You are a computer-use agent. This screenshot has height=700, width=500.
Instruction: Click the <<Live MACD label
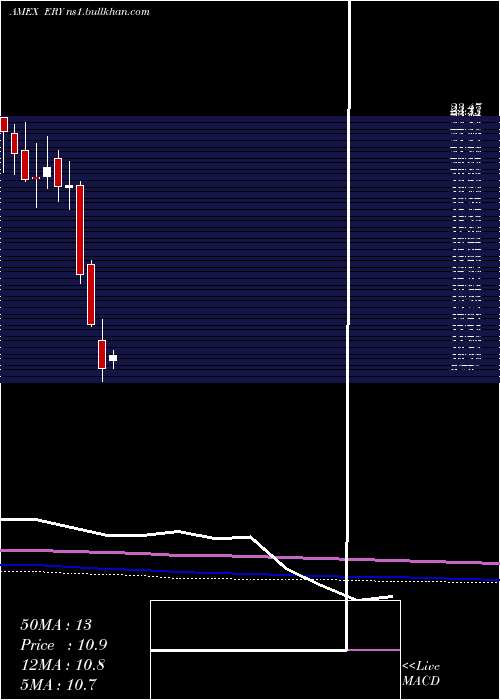click(421, 673)
